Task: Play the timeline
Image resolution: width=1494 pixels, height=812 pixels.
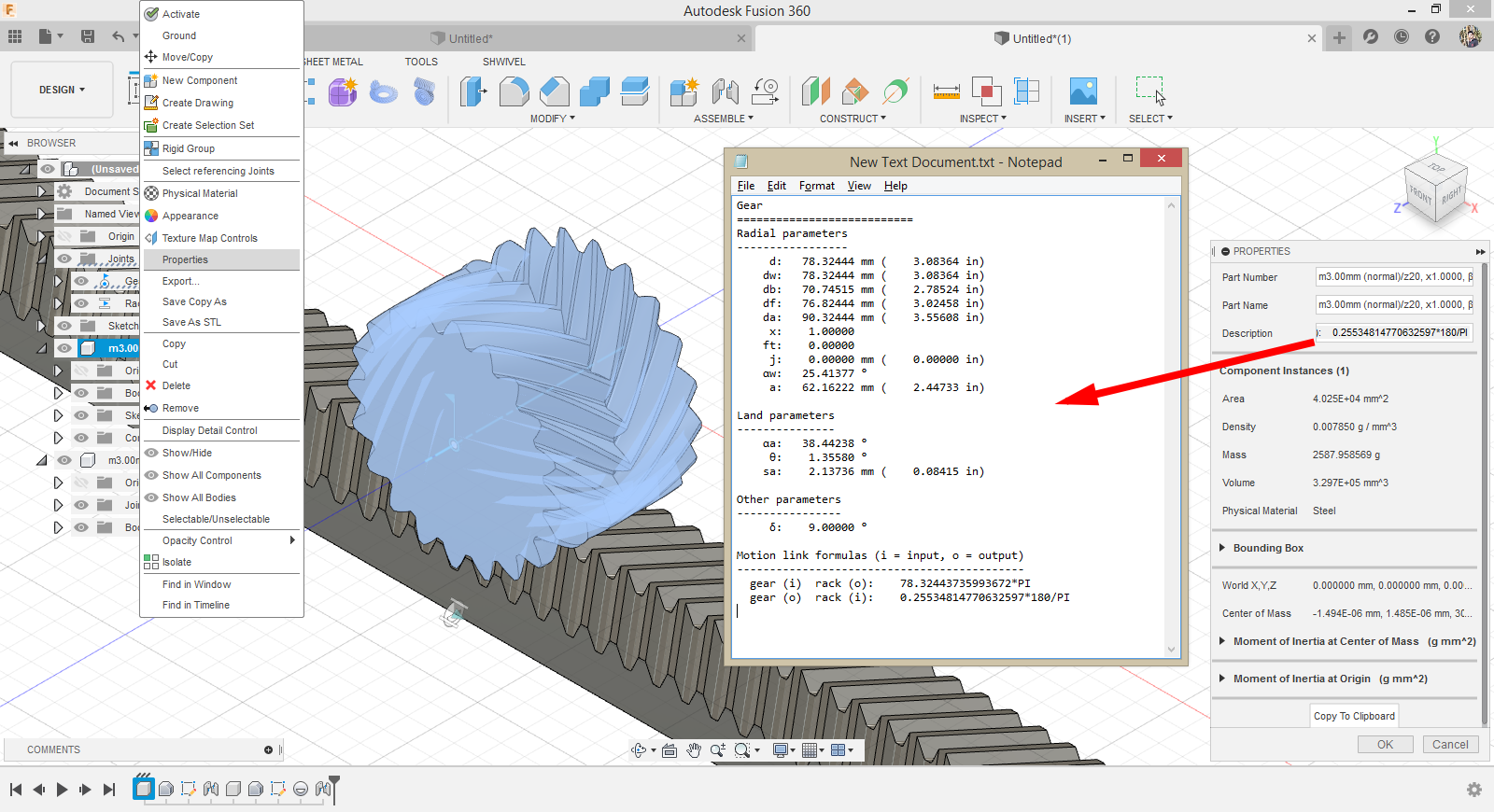Action: click(x=63, y=790)
